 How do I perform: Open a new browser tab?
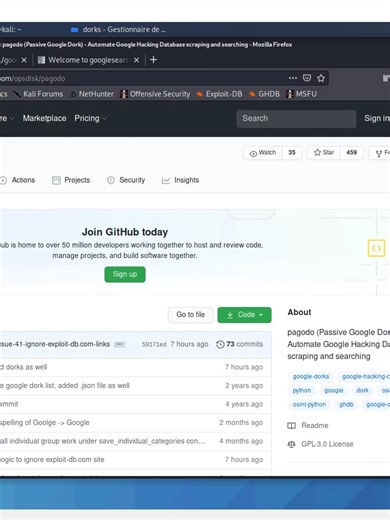153,60
